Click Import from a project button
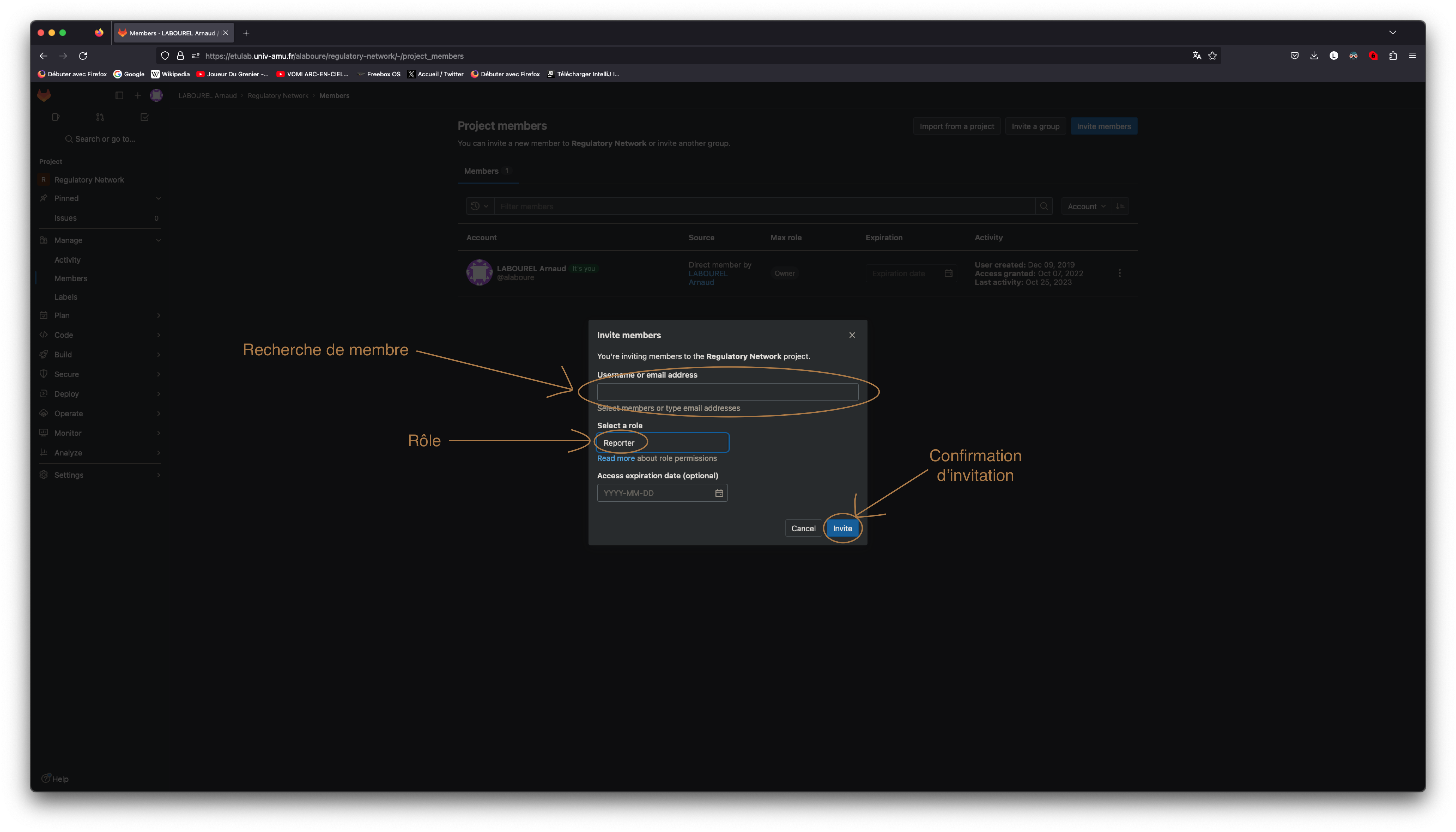 [957, 126]
